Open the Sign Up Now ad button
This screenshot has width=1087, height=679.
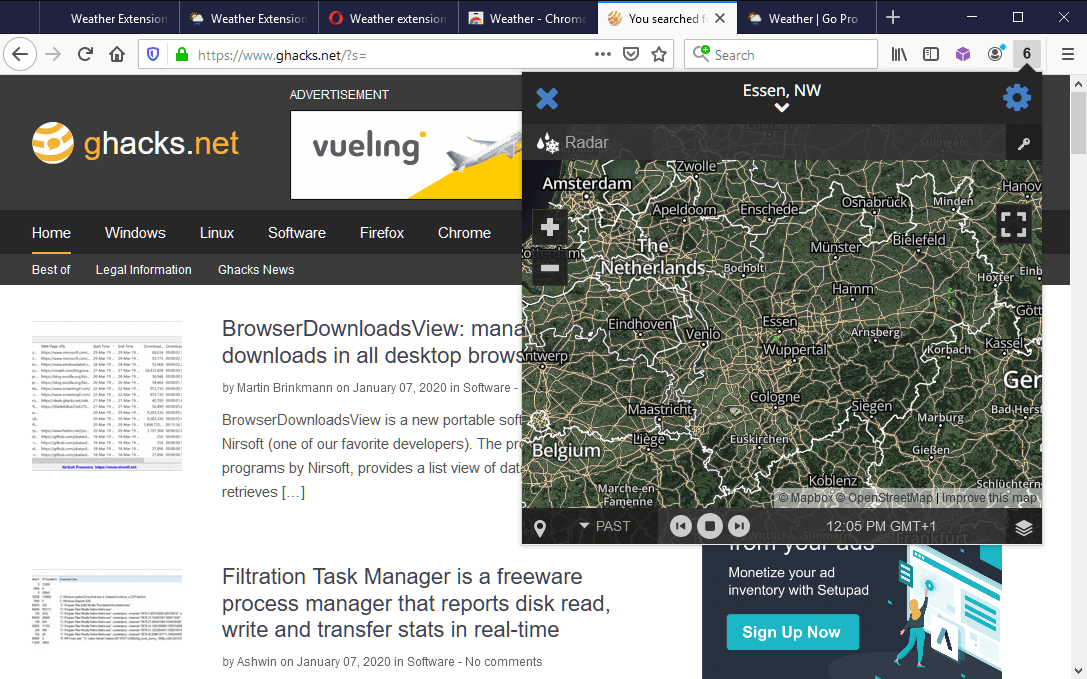coord(792,632)
